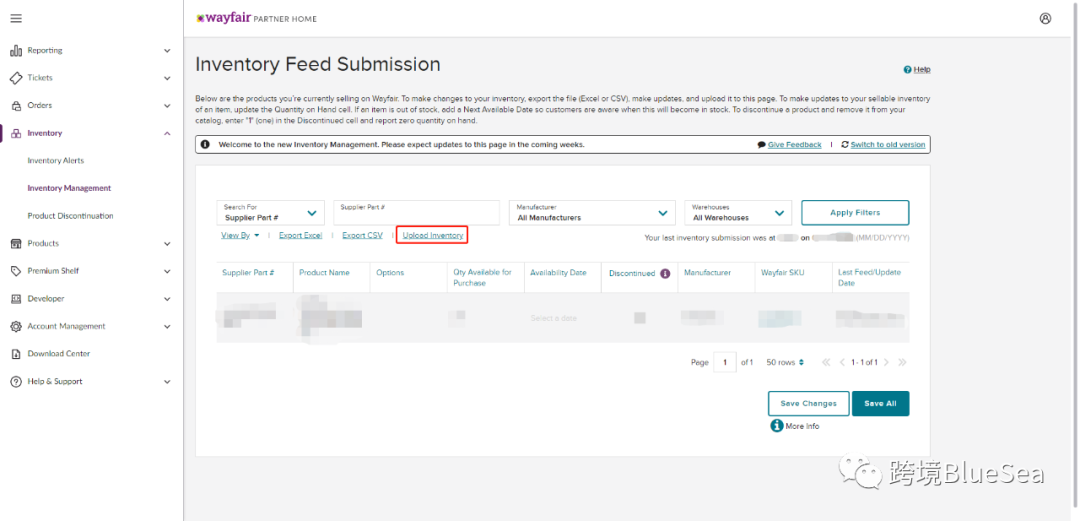Go to next page arrow
1080x521 pixels.
pyautogui.click(x=886, y=362)
